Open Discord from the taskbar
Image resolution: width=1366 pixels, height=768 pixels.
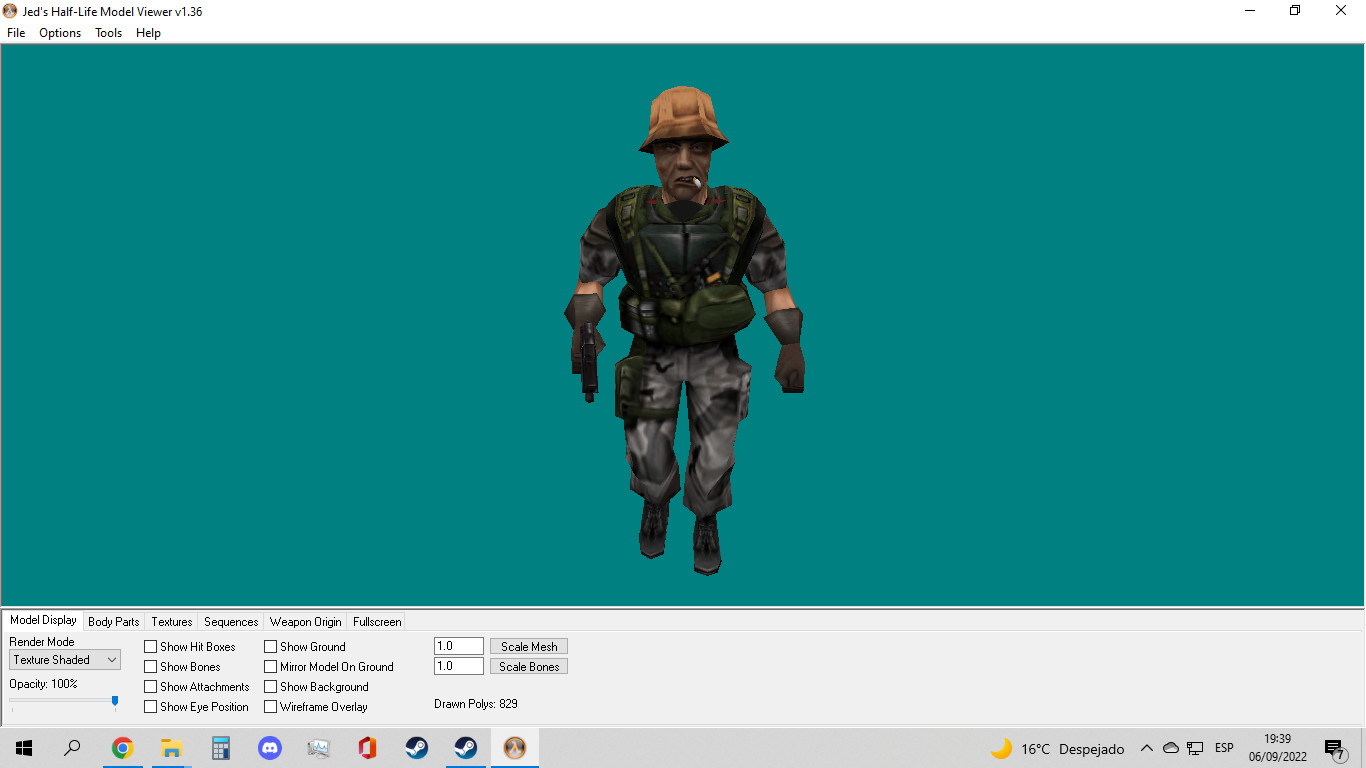[x=269, y=747]
